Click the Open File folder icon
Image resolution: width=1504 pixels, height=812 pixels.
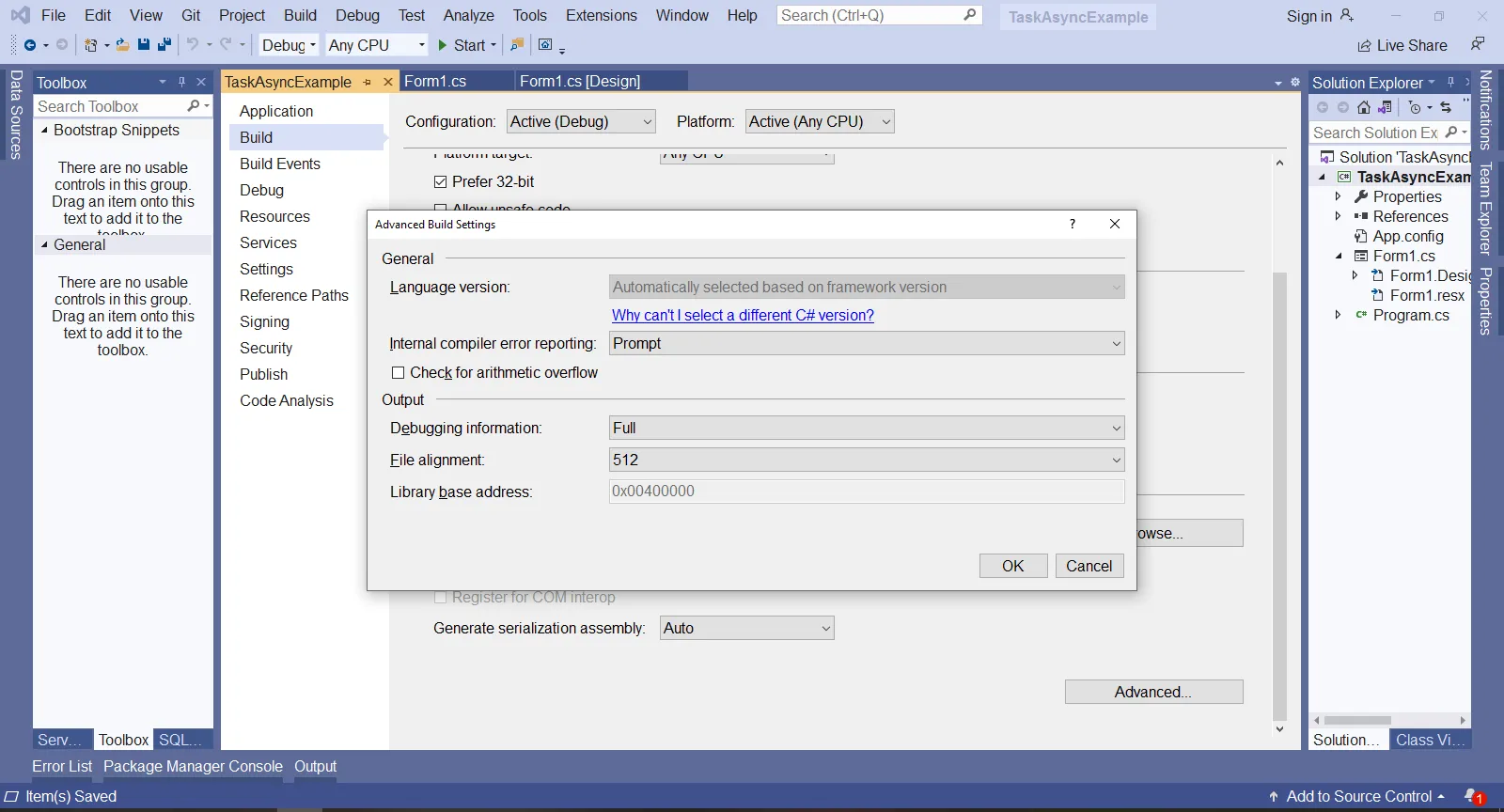[x=122, y=45]
